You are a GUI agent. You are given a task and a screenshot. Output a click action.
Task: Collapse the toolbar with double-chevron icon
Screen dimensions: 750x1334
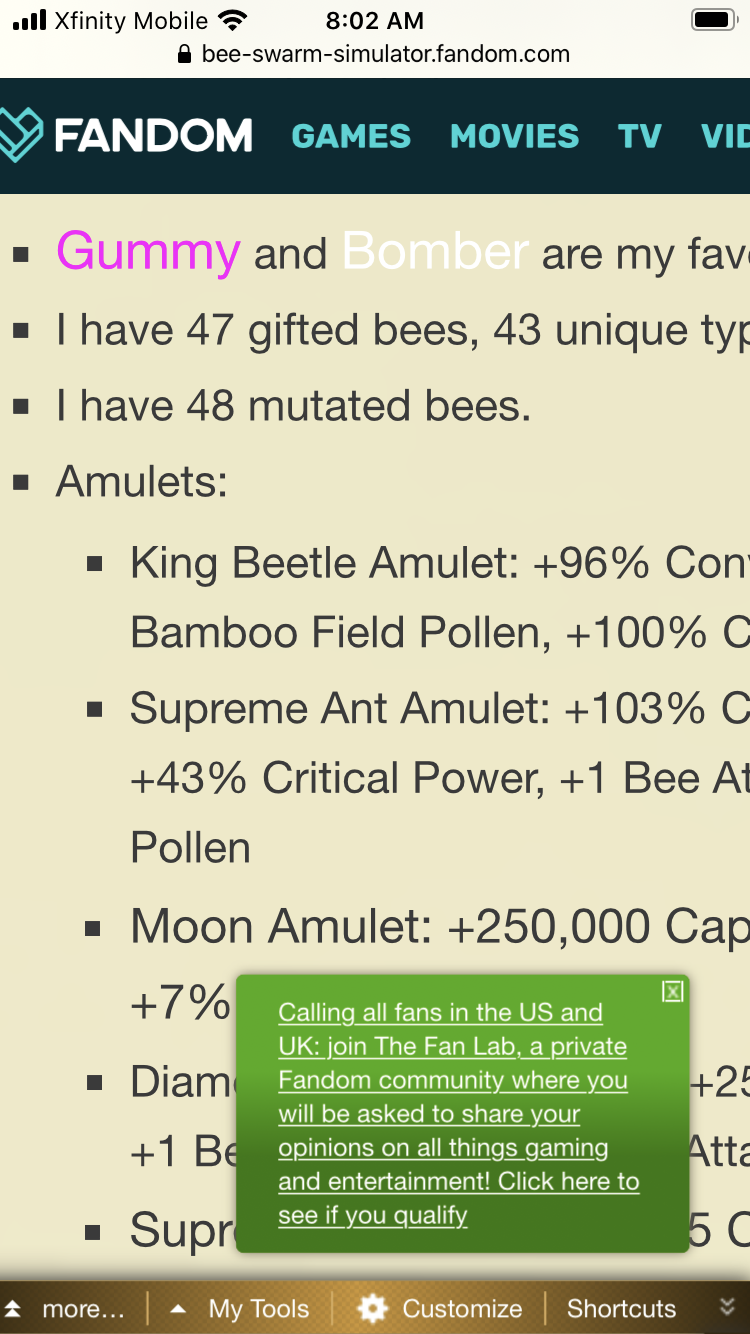[727, 1307]
